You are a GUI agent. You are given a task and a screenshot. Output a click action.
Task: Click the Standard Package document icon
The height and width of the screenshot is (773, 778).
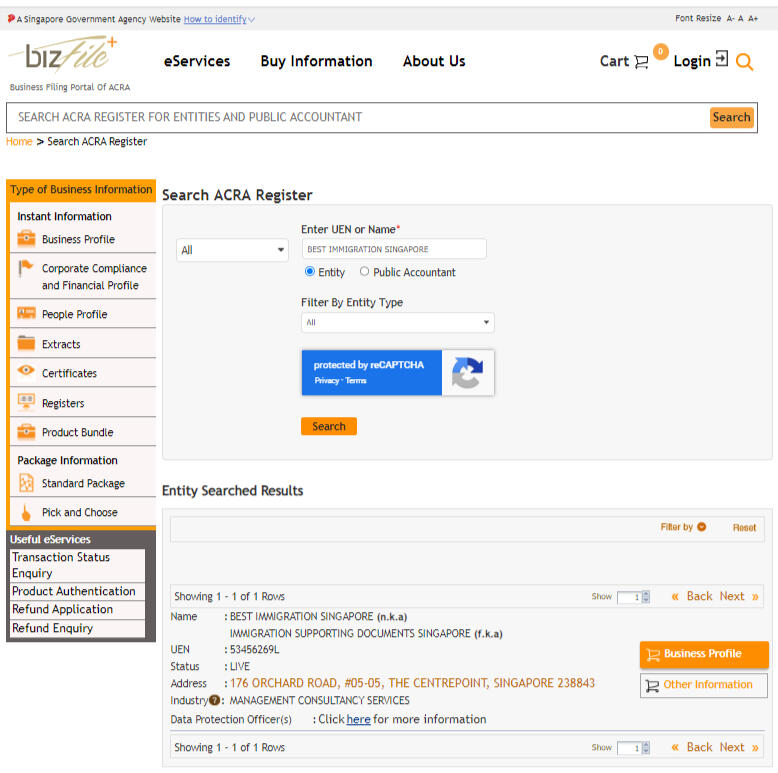click(x=26, y=483)
